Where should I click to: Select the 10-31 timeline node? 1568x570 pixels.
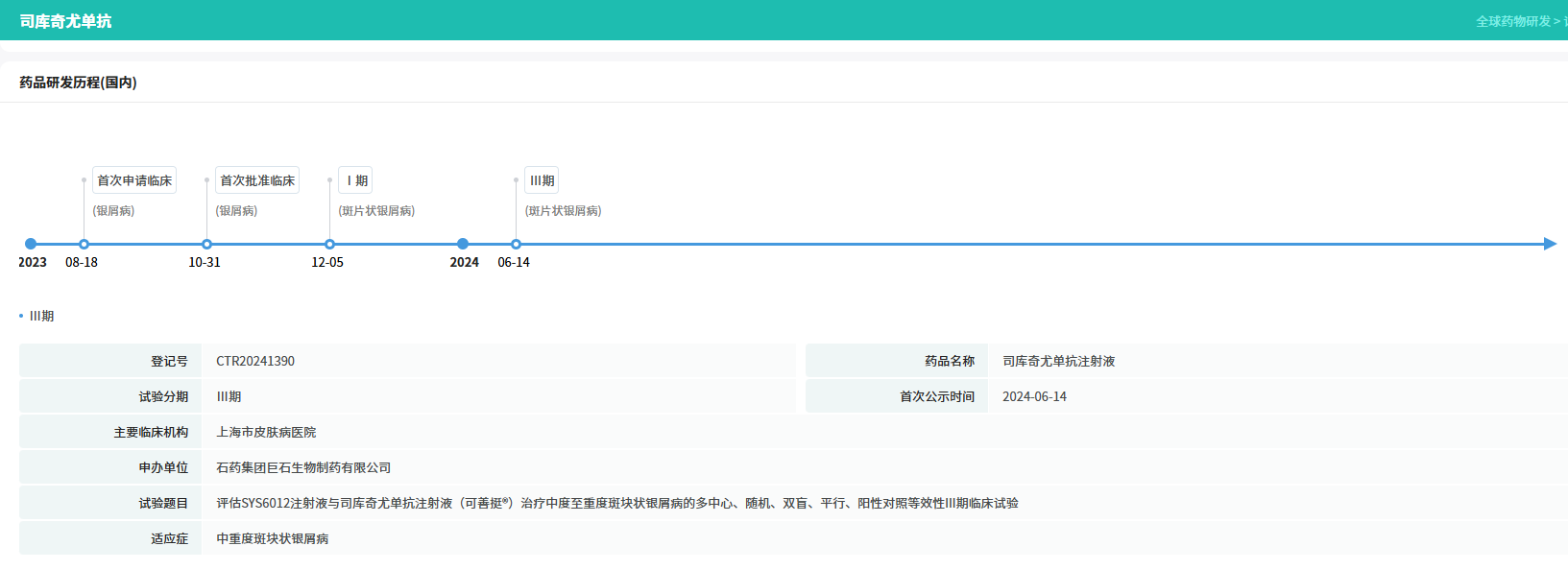(206, 244)
